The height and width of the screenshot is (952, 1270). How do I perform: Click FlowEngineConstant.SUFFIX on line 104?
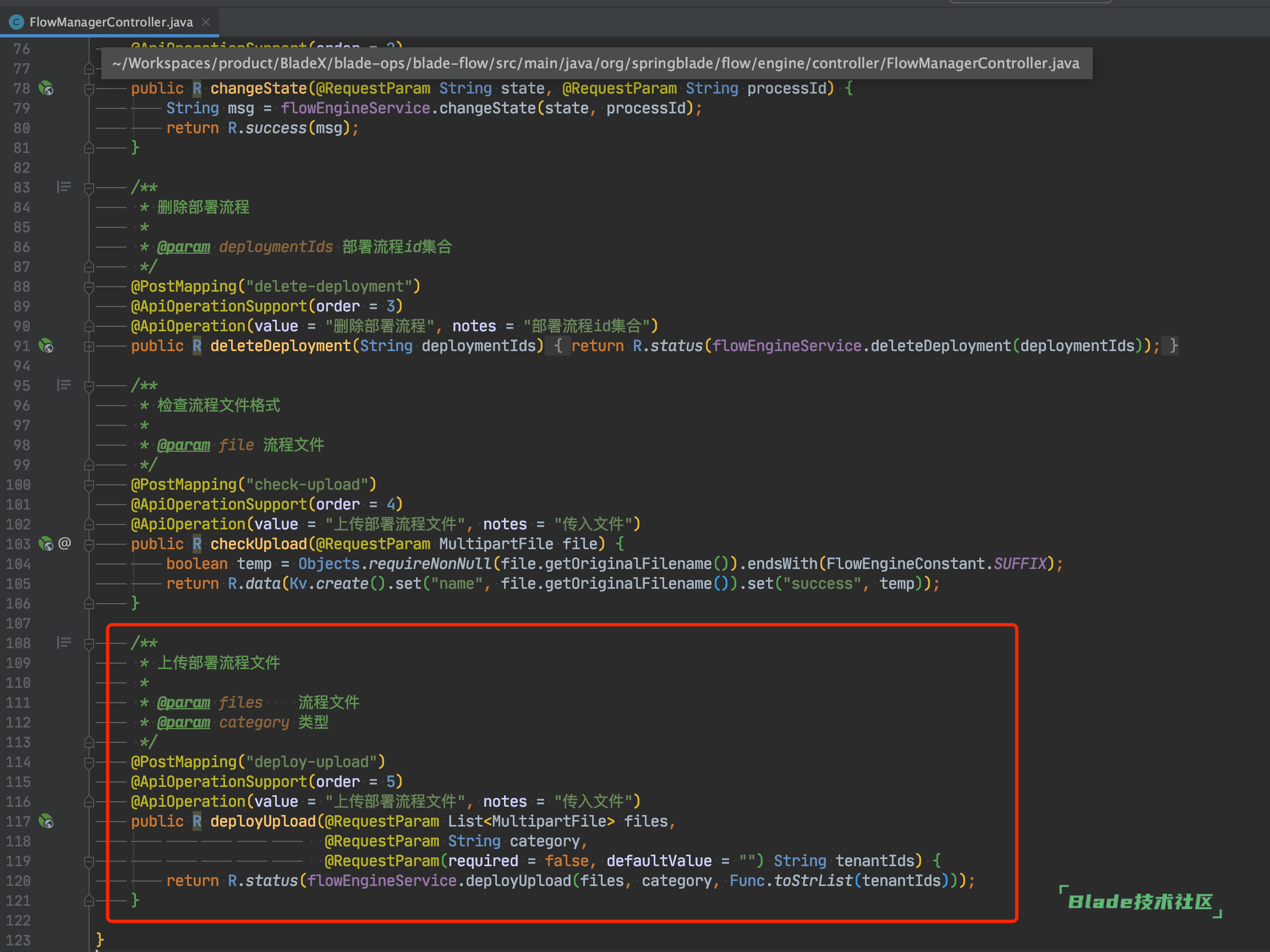click(937, 563)
